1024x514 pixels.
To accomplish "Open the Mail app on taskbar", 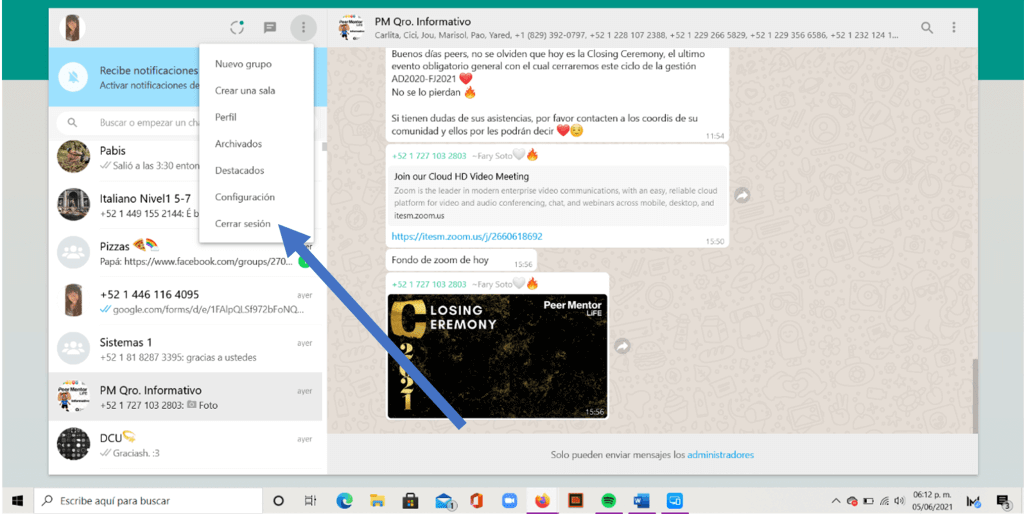I will 444,501.
